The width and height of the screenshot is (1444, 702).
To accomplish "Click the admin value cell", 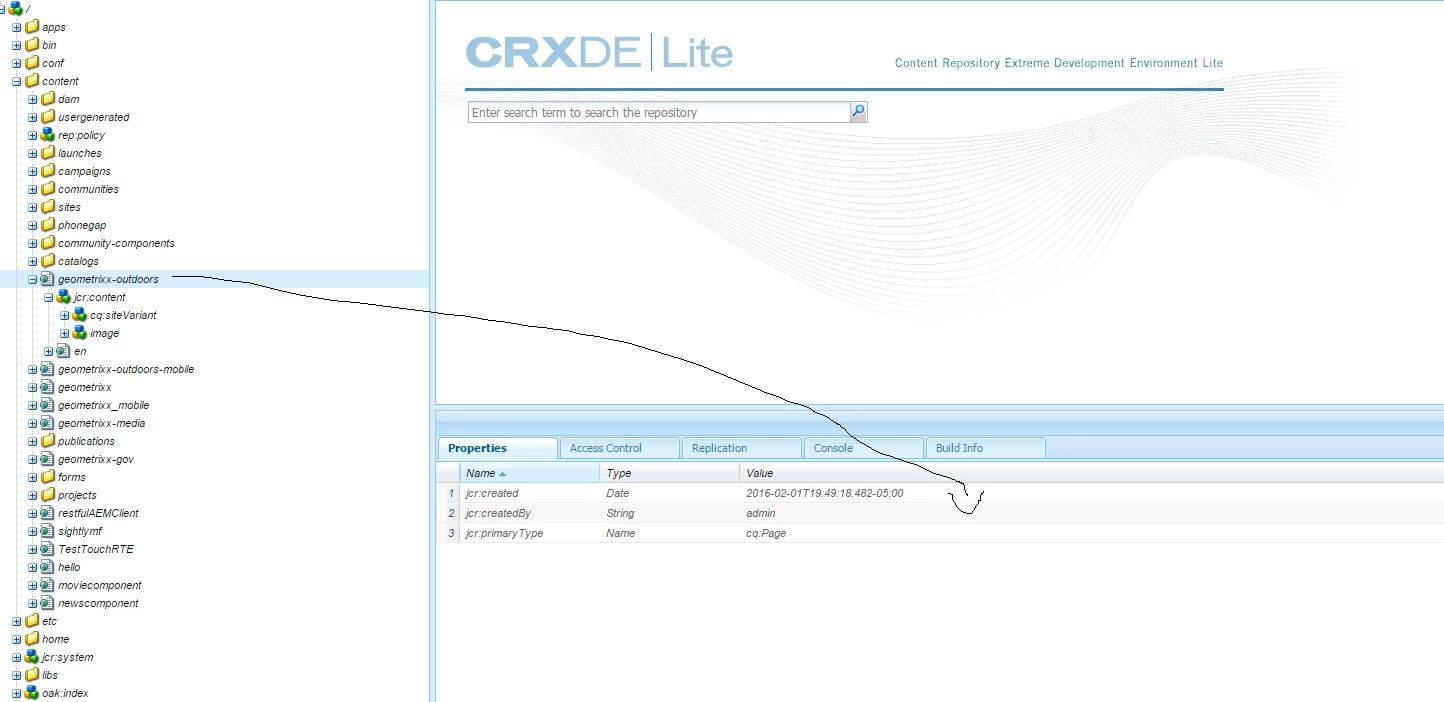I will pyautogui.click(x=760, y=513).
